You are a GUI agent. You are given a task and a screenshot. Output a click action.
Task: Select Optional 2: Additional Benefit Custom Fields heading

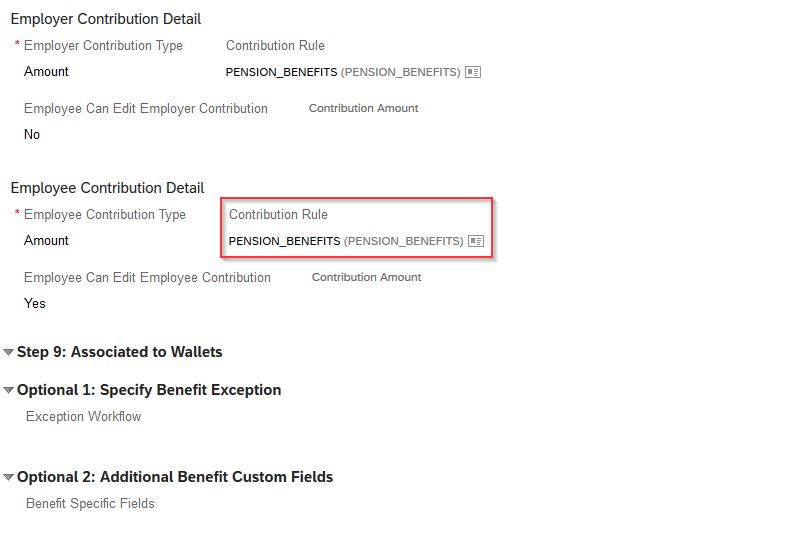[x=175, y=477]
